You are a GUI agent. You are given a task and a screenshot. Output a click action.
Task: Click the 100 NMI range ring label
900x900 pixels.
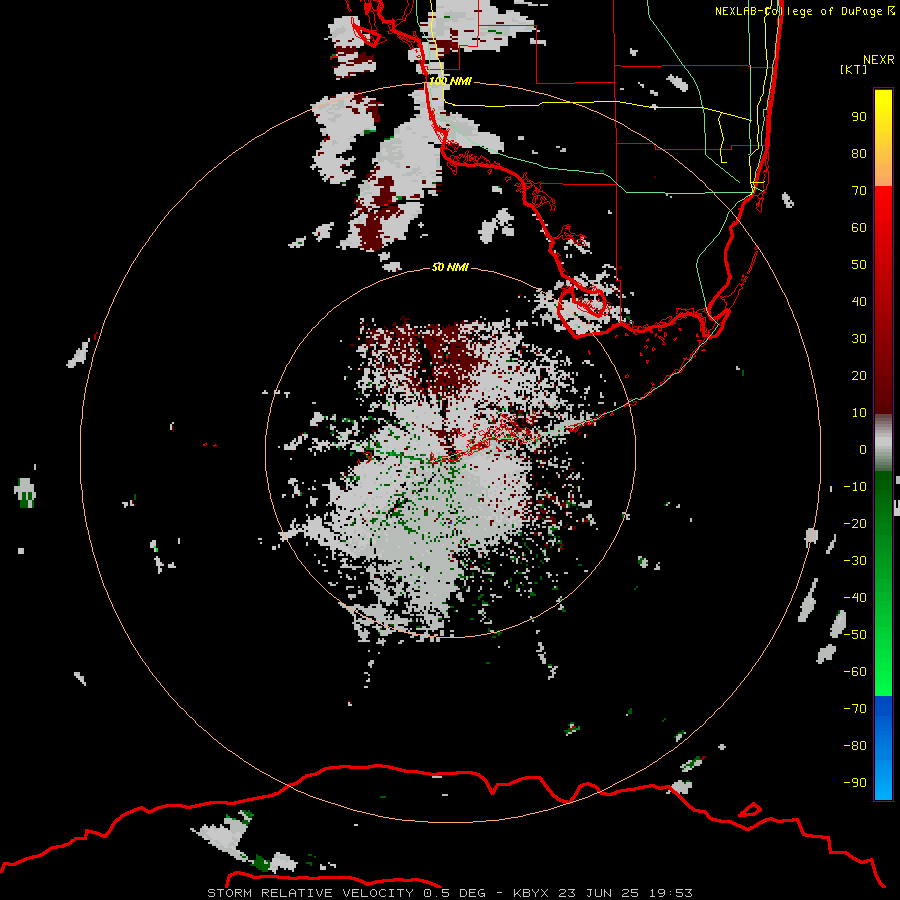pyautogui.click(x=451, y=81)
